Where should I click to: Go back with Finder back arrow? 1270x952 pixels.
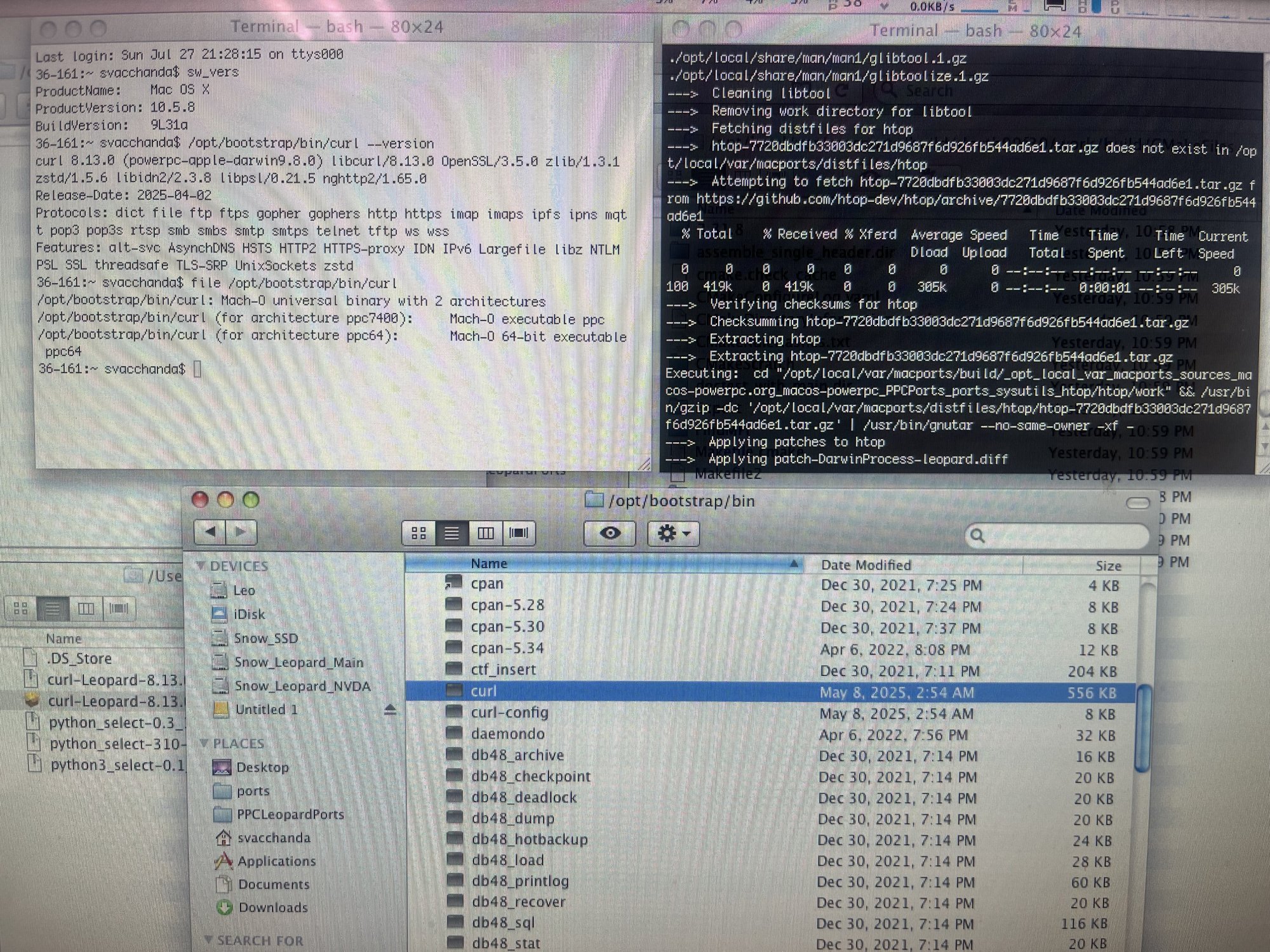[x=210, y=532]
